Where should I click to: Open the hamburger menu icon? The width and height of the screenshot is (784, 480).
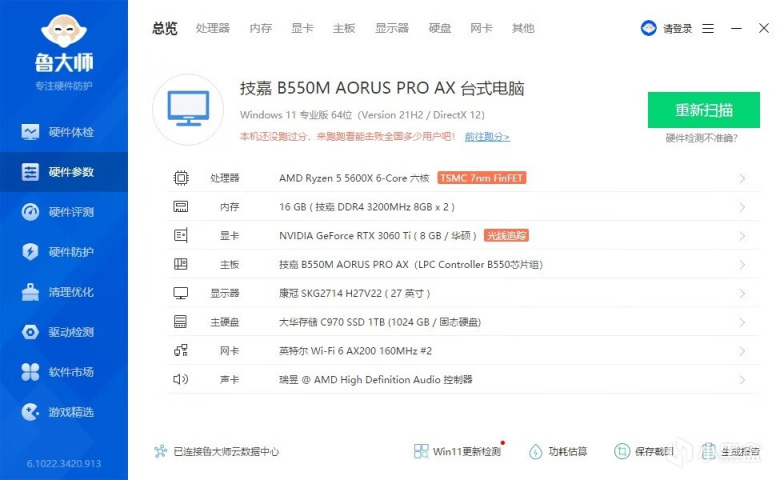coord(708,28)
